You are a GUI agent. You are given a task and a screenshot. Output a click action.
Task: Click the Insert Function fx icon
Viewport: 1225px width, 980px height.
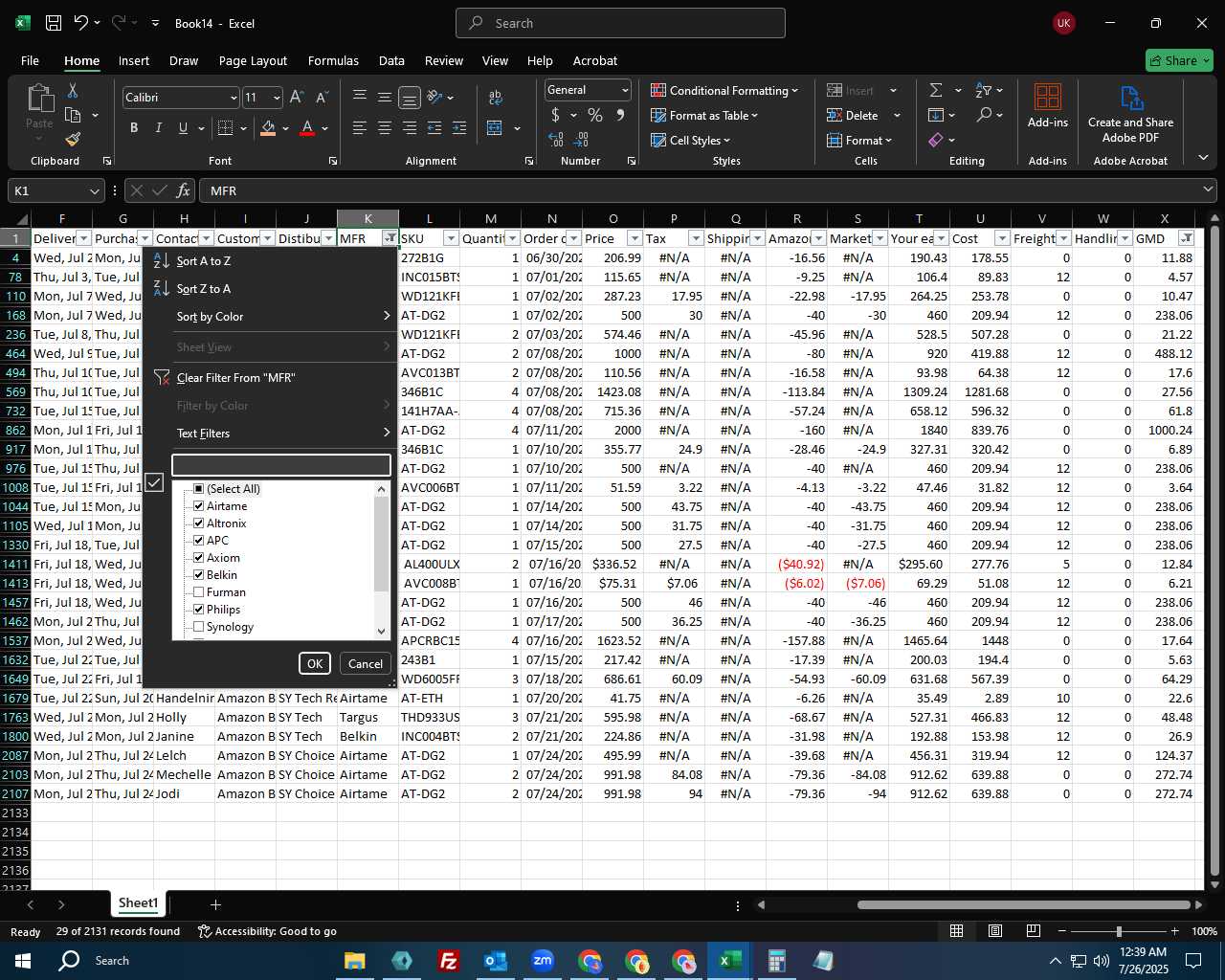(184, 191)
